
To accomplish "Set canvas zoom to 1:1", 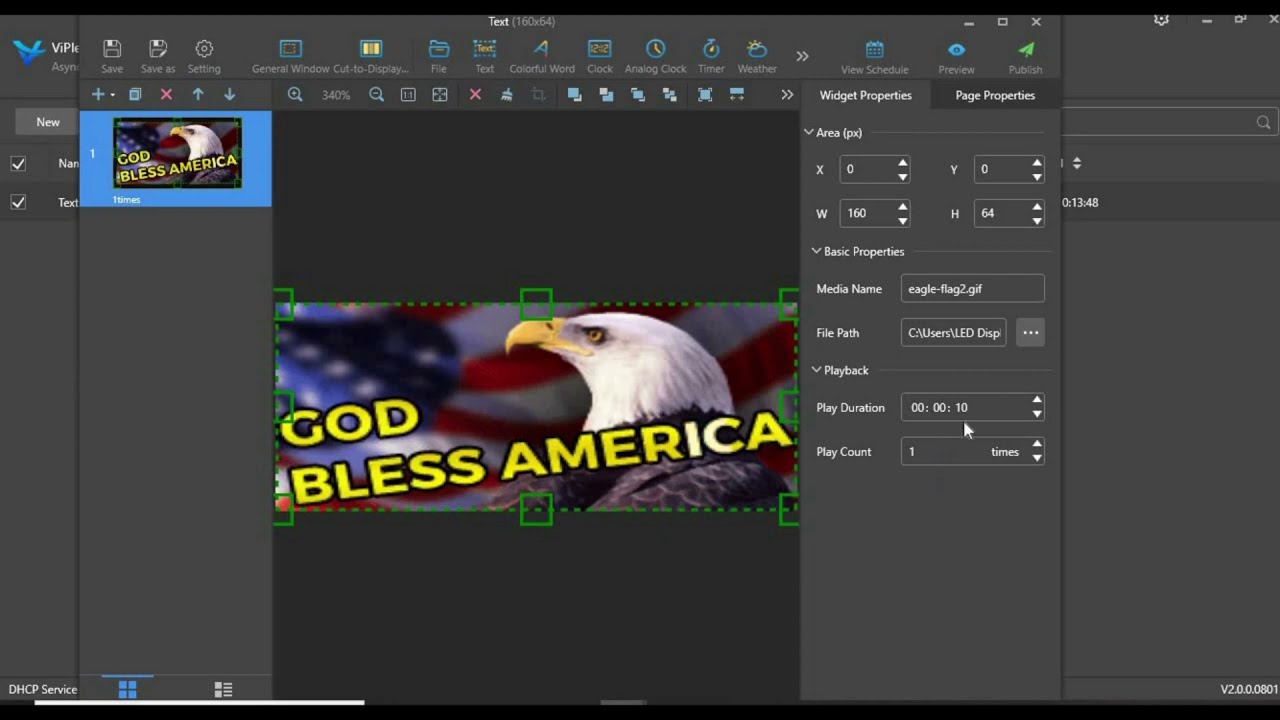I will tap(408, 94).
